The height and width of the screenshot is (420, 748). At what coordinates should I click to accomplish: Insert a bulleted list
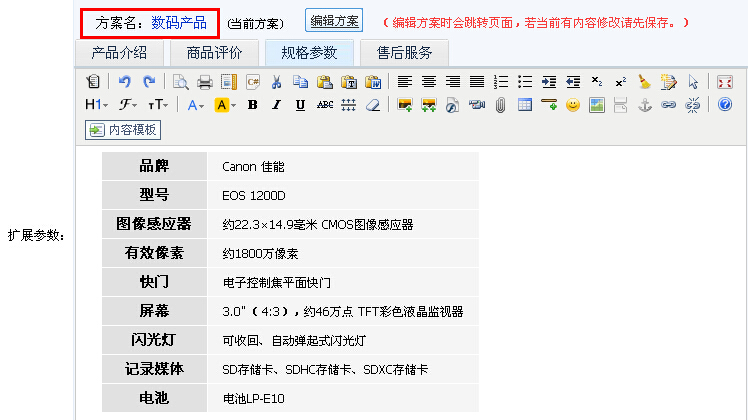tap(525, 82)
